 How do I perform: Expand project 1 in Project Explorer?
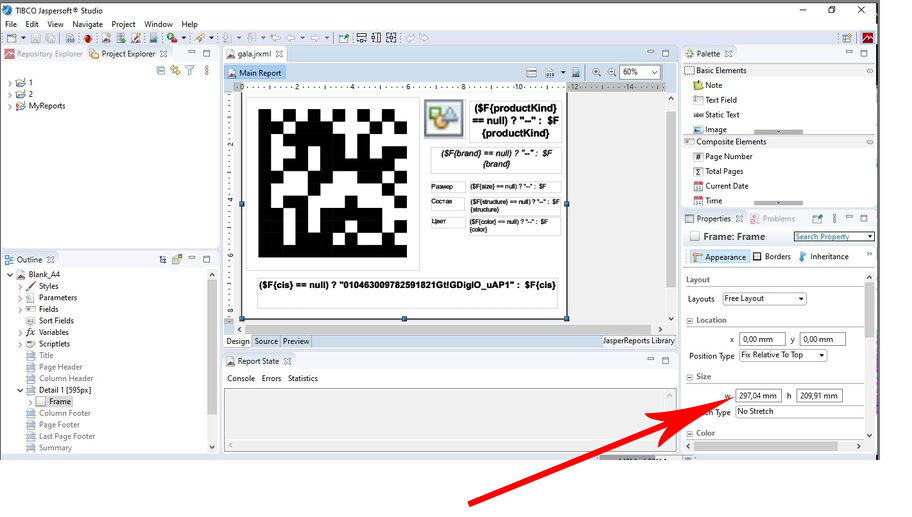[9, 83]
